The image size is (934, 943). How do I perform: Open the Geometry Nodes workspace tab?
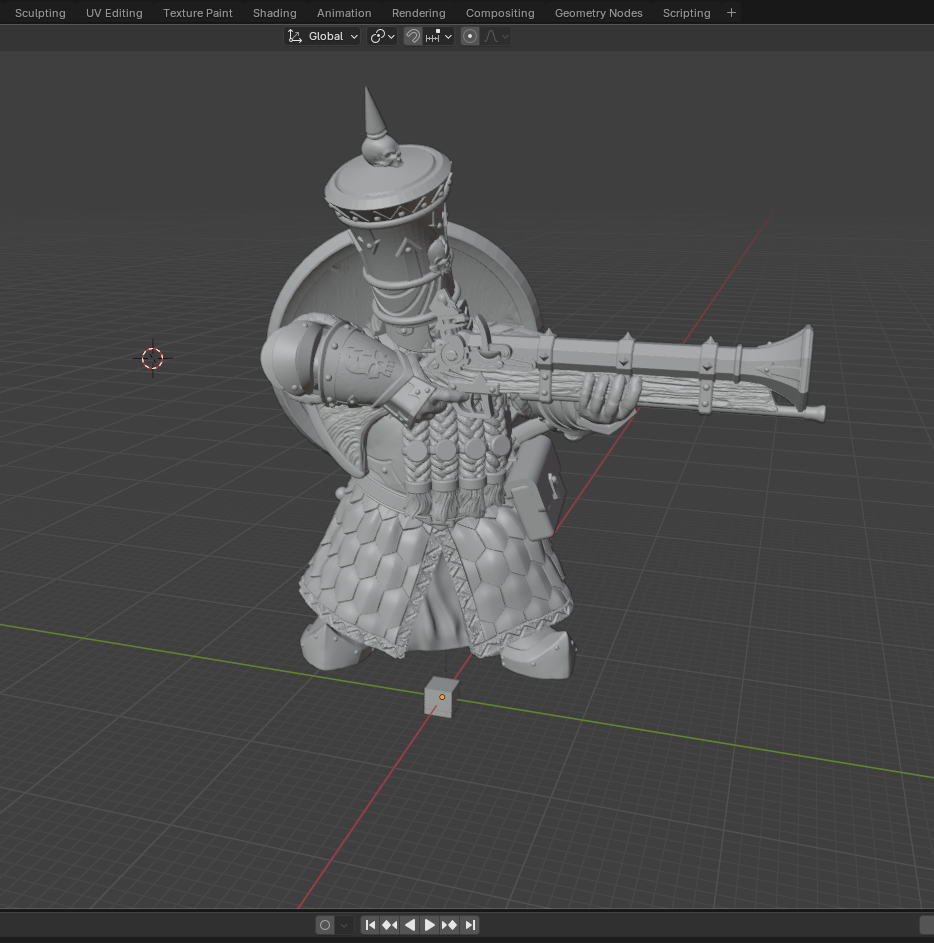598,13
